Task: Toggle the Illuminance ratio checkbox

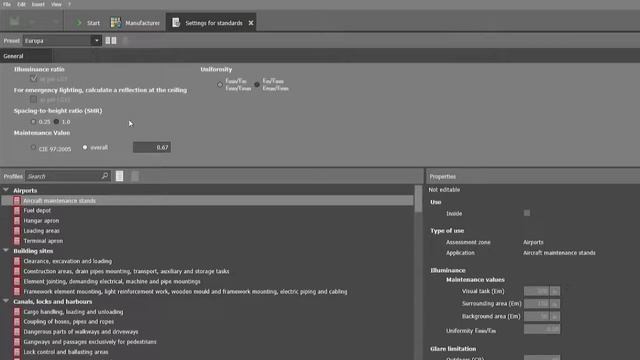Action: (x=33, y=78)
